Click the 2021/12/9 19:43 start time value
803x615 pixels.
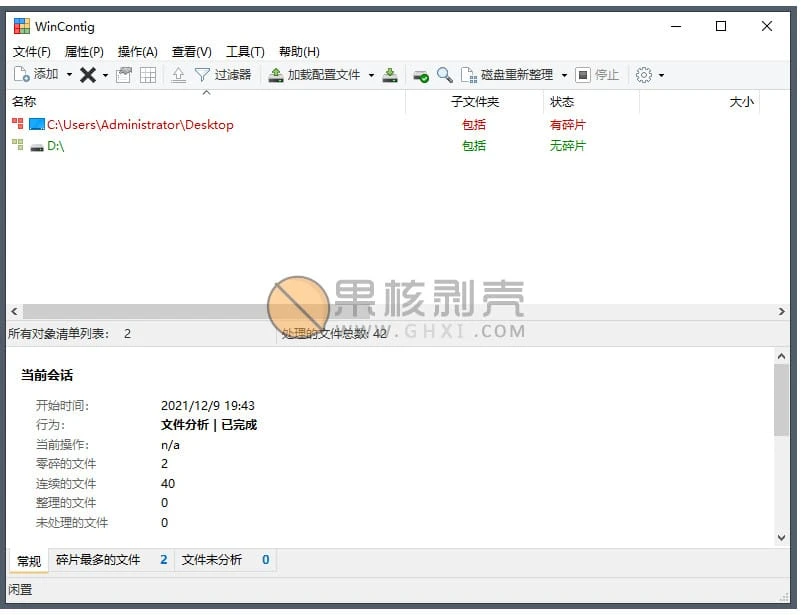pyautogui.click(x=208, y=406)
